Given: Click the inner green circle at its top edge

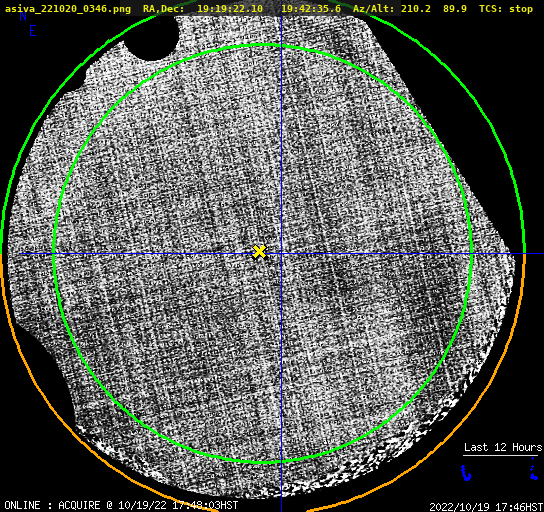Looking at the screenshot, I should (262, 45).
